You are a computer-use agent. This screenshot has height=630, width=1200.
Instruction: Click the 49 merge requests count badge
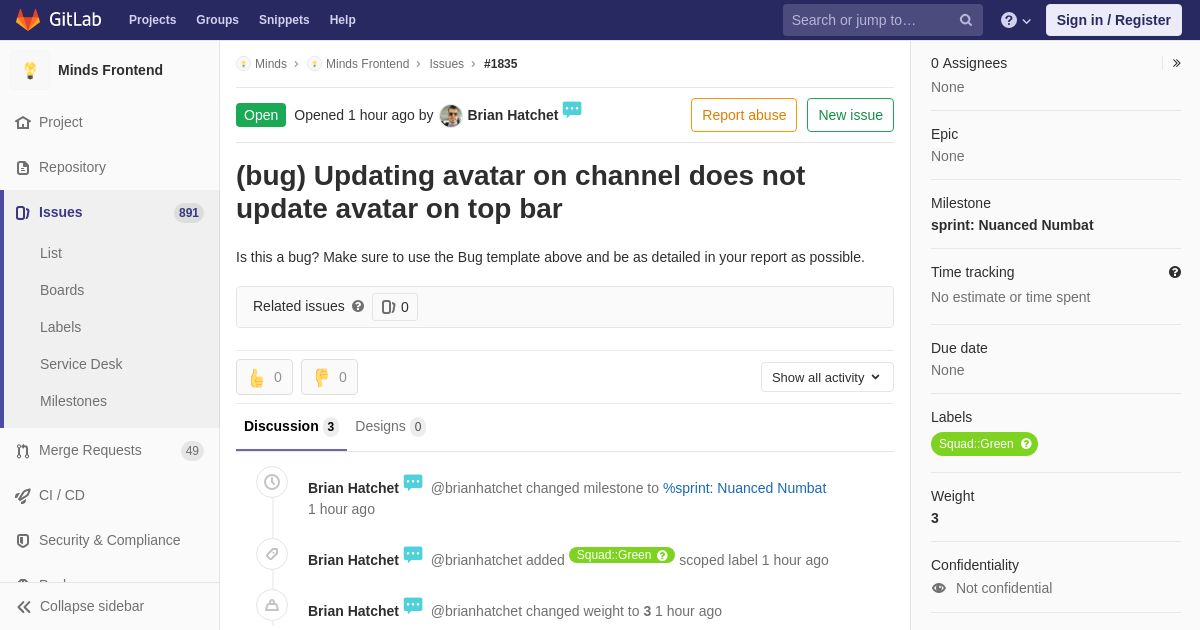pyautogui.click(x=192, y=450)
